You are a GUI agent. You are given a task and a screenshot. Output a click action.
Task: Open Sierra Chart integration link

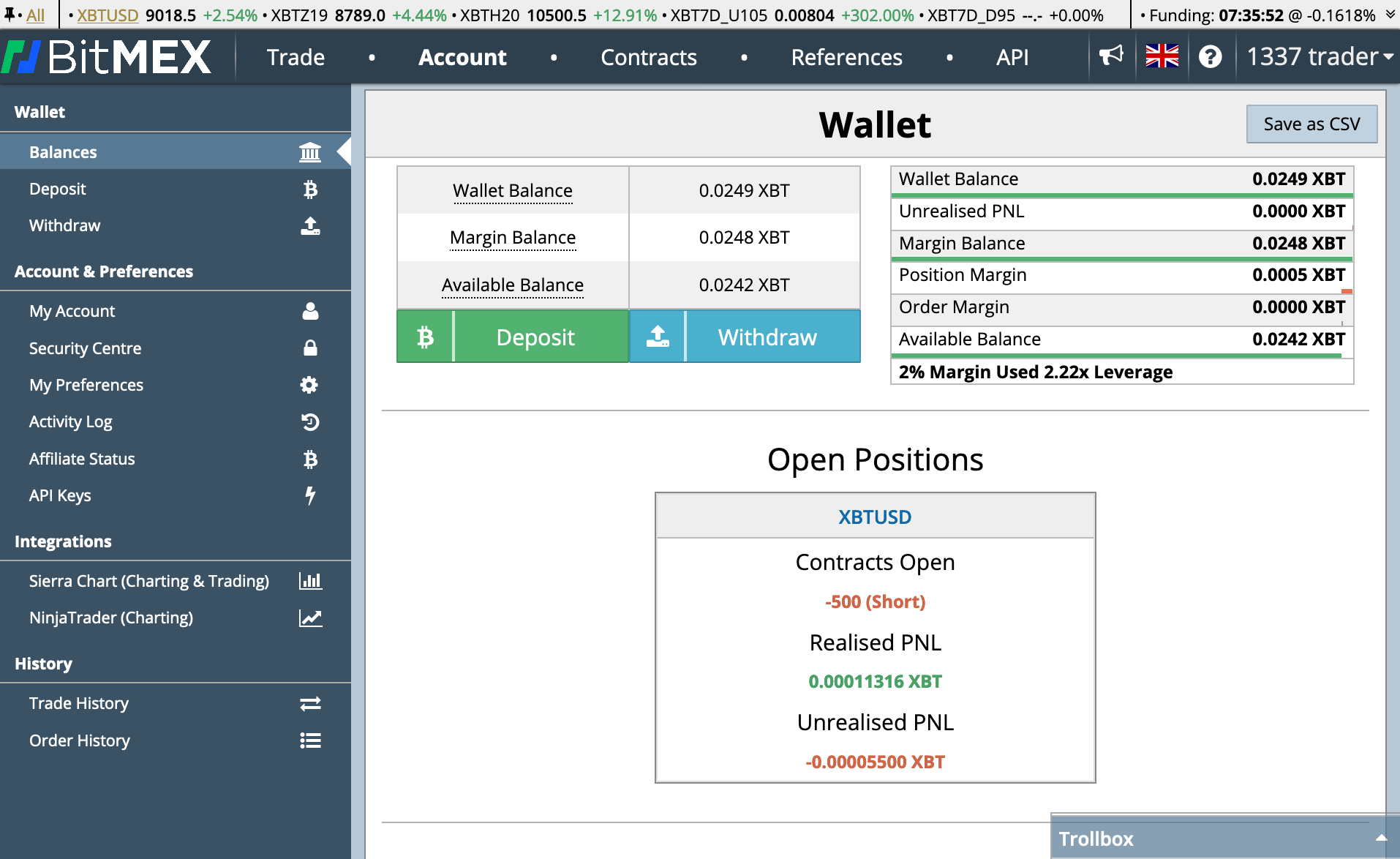point(176,581)
